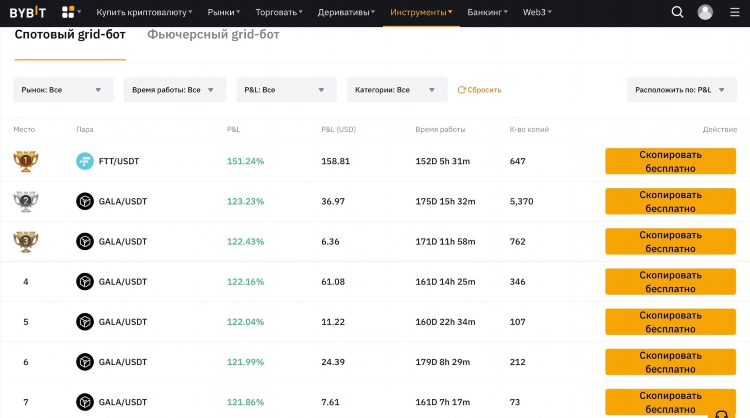Click GALA coin icon in 121.86% row

pyautogui.click(x=85, y=402)
